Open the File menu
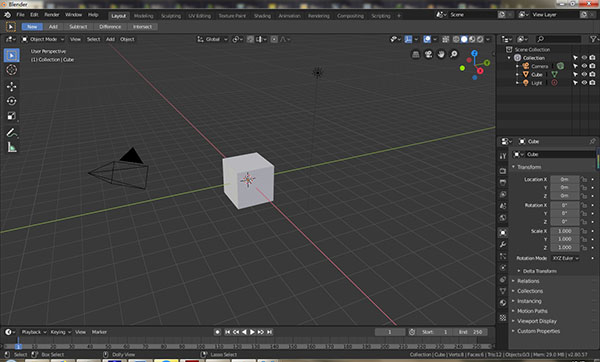 20,15
